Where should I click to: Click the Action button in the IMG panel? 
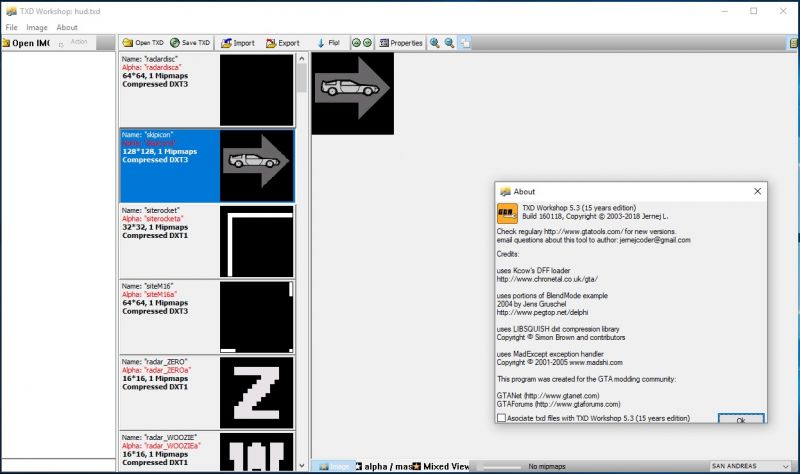pos(74,42)
